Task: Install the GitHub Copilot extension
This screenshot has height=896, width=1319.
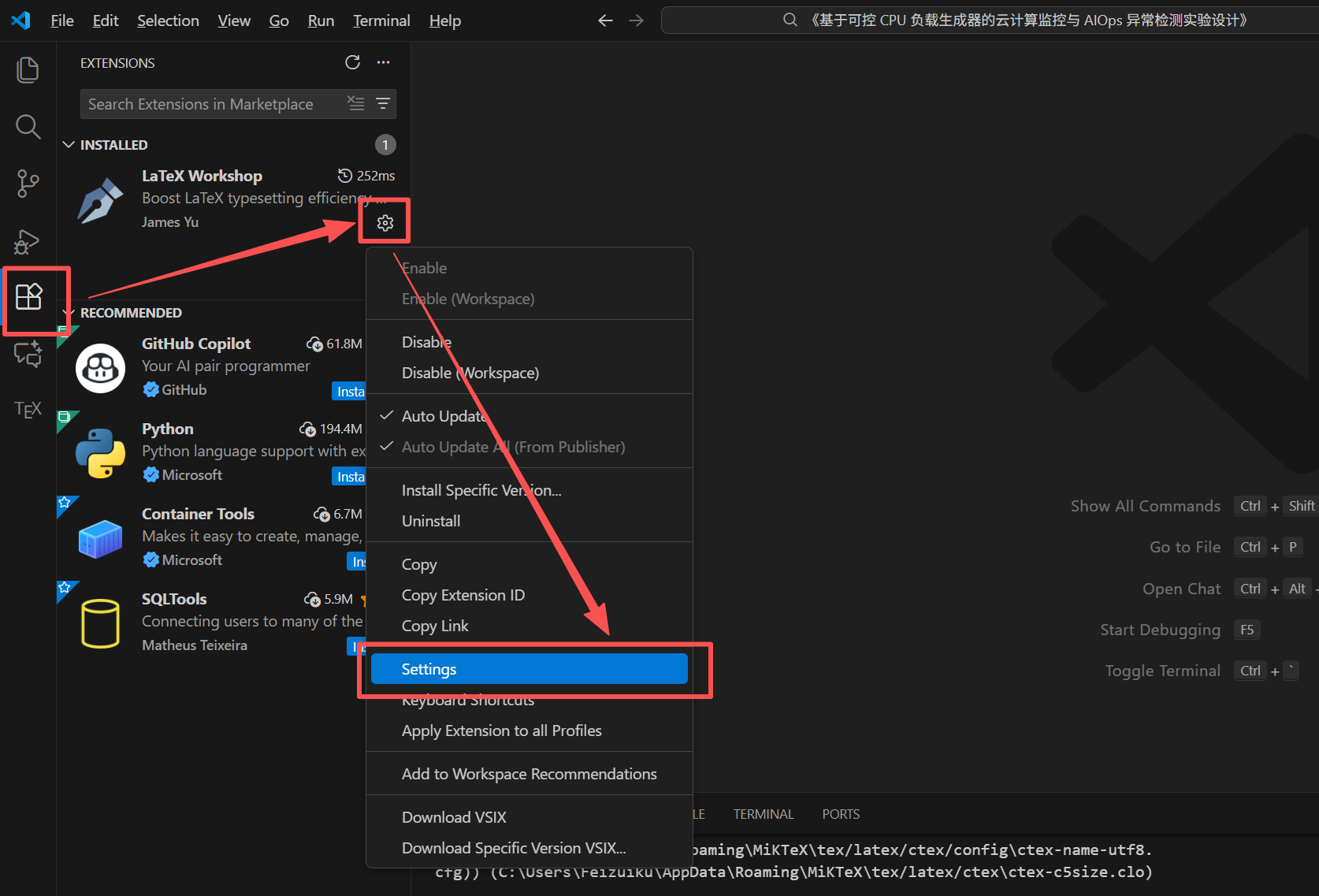Action: [x=349, y=392]
